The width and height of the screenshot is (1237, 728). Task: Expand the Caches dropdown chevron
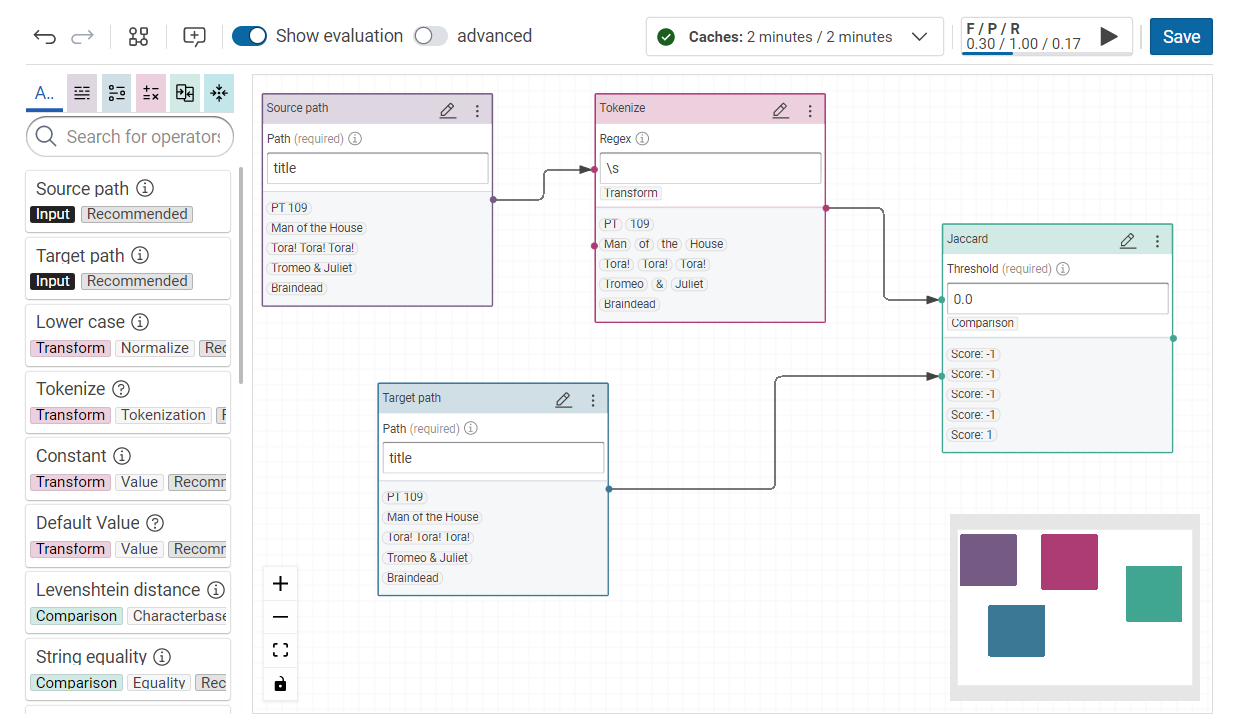click(x=920, y=37)
